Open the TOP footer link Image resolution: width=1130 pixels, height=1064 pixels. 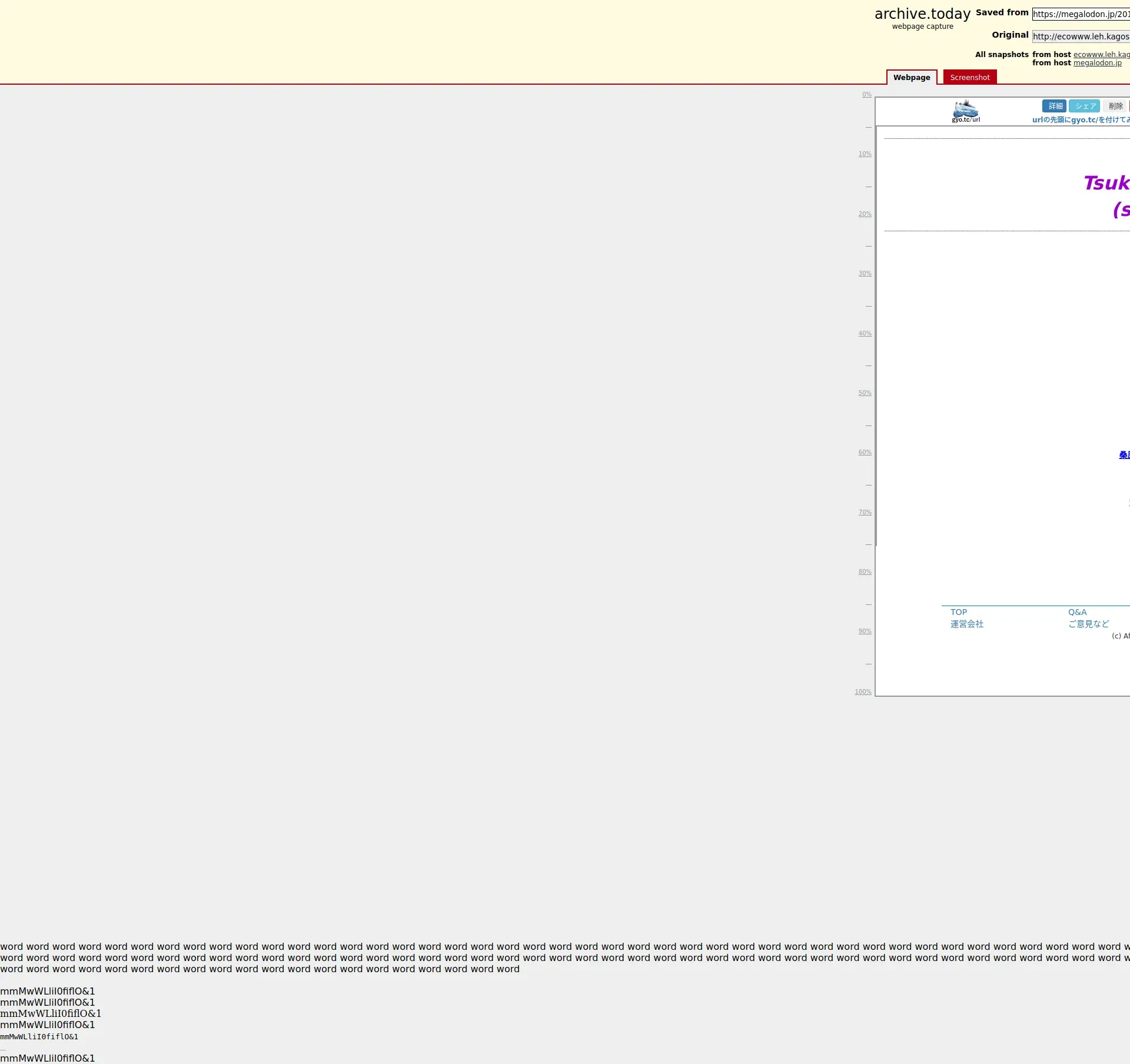click(958, 613)
